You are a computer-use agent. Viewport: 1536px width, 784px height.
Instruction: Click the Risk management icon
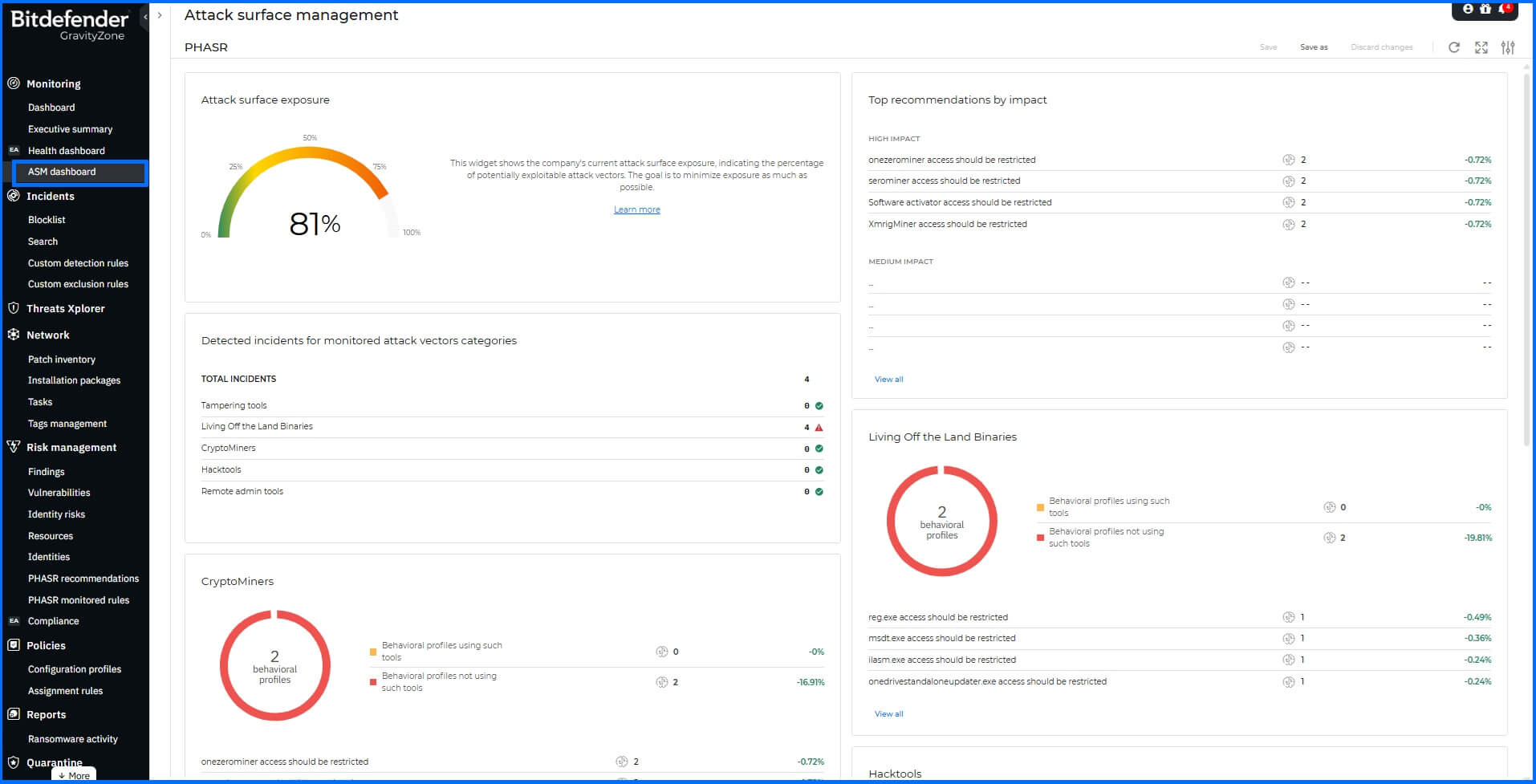[14, 447]
